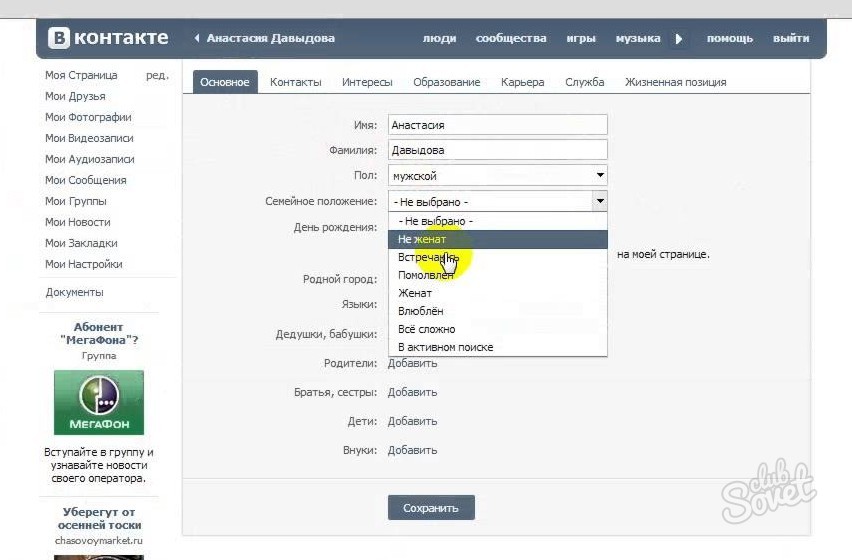Focus the Имя input field
852x560 pixels.
tap(498, 125)
